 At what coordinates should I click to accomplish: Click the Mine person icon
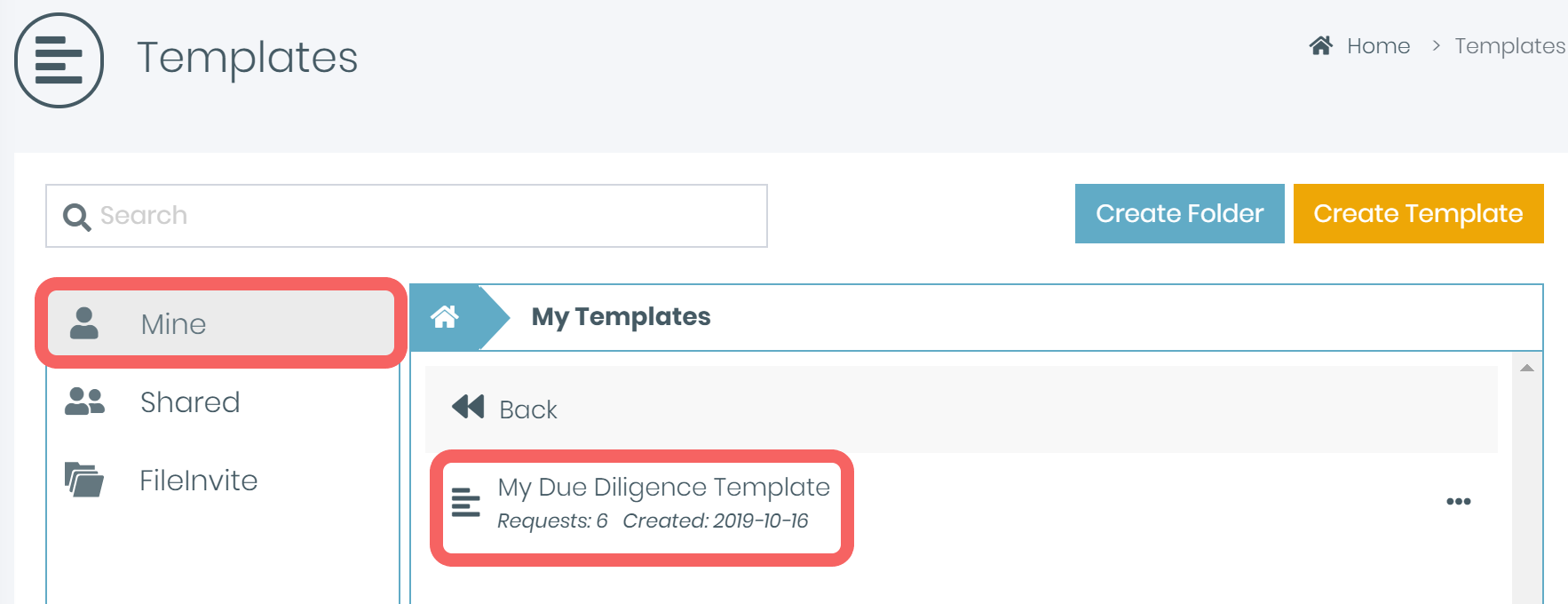point(84,323)
